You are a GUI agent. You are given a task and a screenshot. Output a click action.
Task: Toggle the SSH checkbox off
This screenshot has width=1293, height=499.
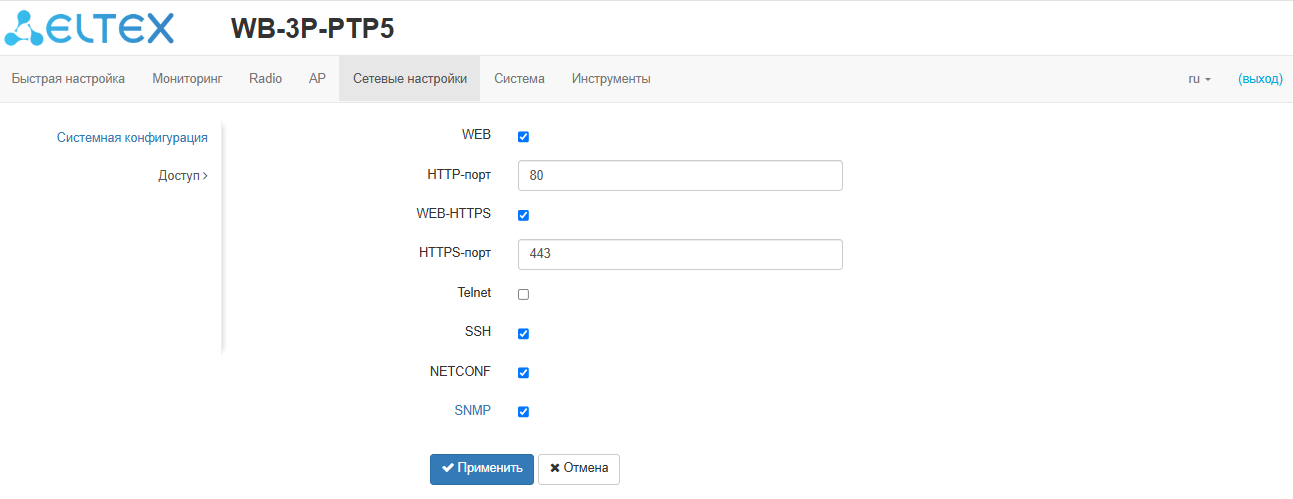click(x=523, y=333)
